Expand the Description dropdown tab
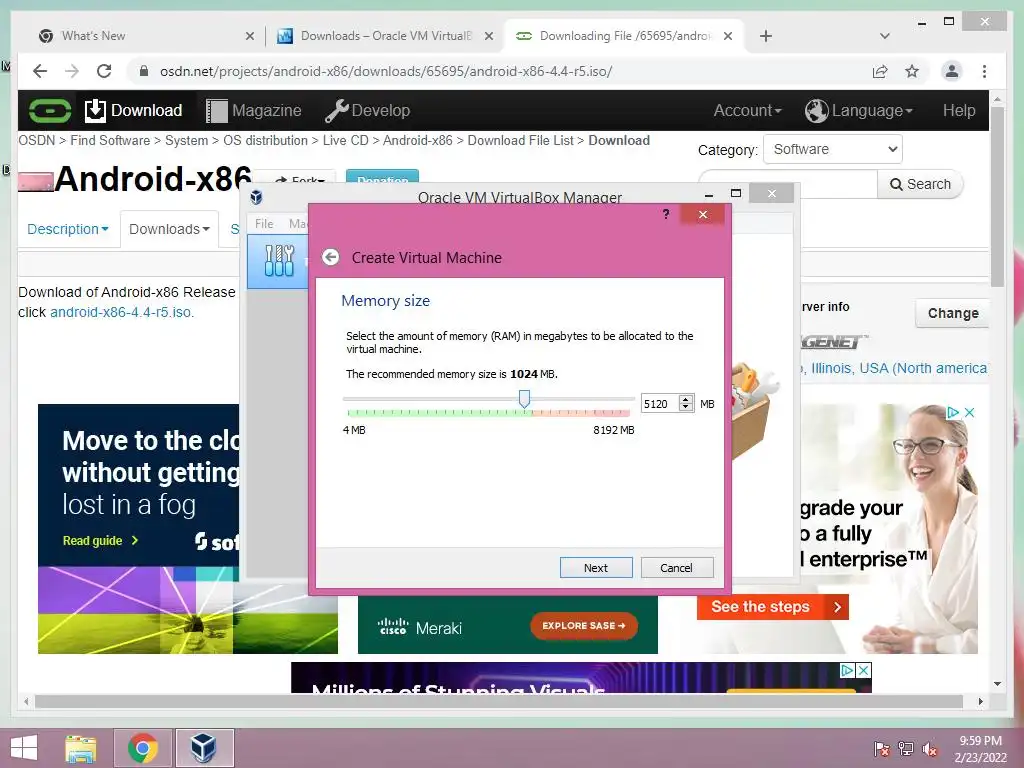The image size is (1024, 768). click(68, 229)
